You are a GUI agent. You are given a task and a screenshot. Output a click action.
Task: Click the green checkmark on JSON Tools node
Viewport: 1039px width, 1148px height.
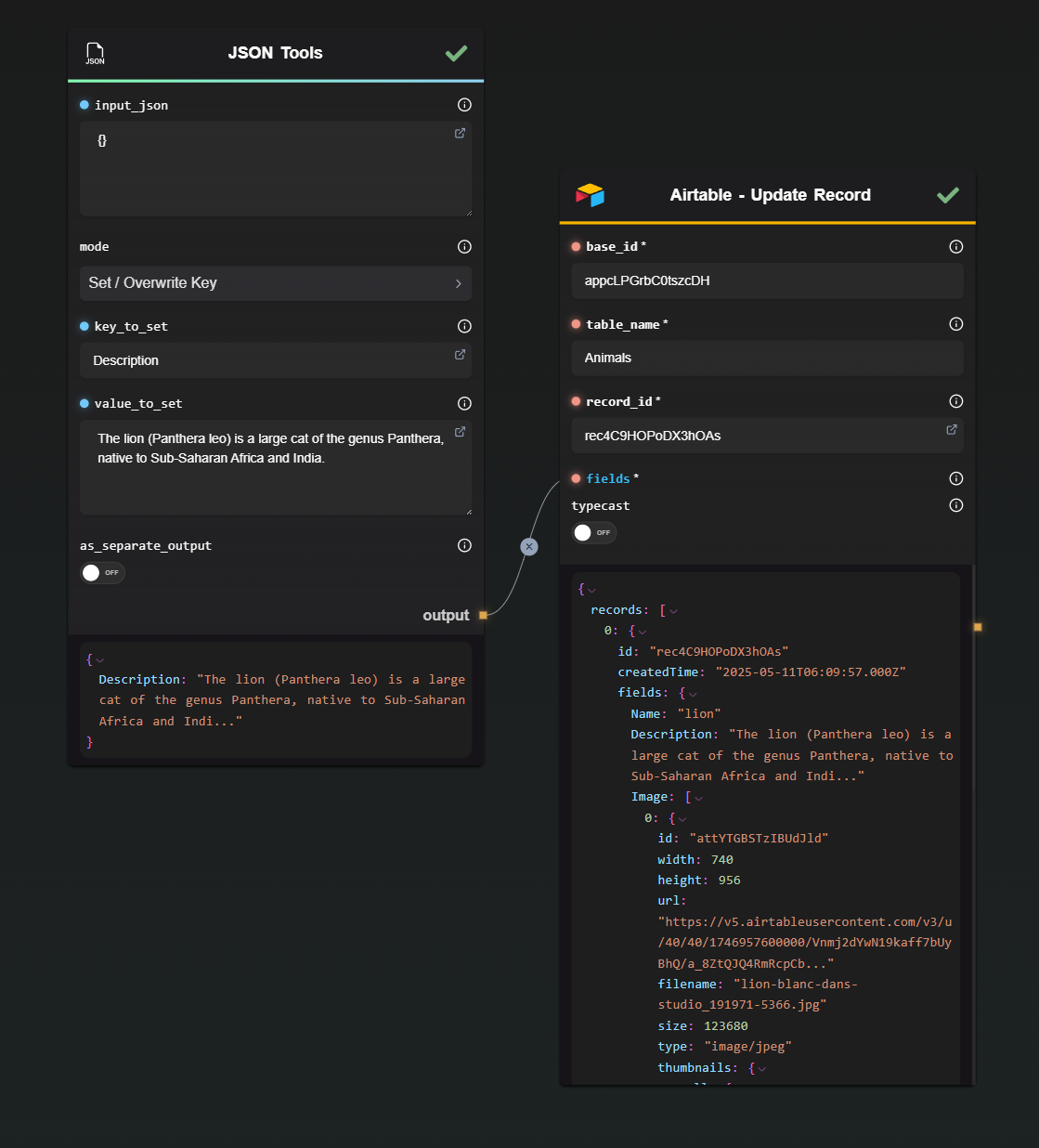pyautogui.click(x=456, y=53)
